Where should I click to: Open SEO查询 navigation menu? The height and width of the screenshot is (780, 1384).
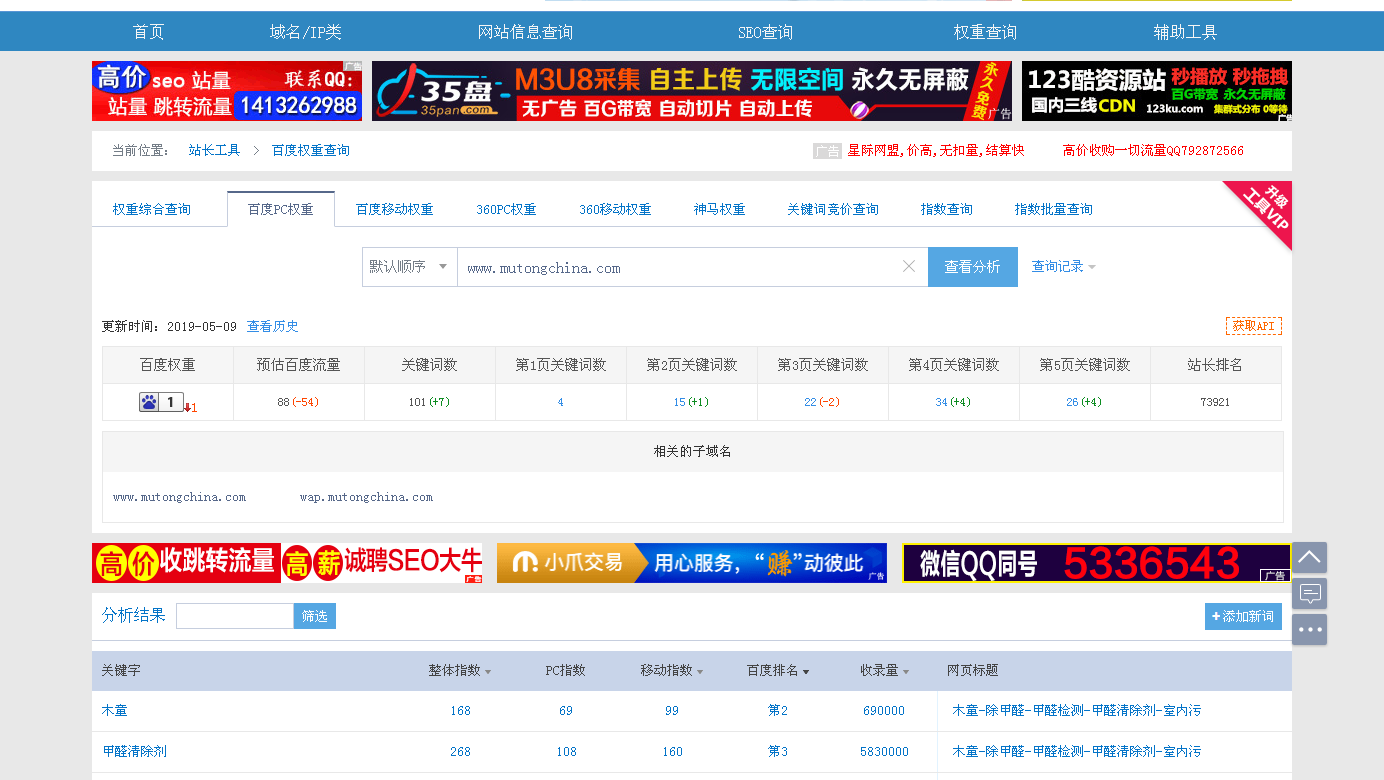[765, 32]
